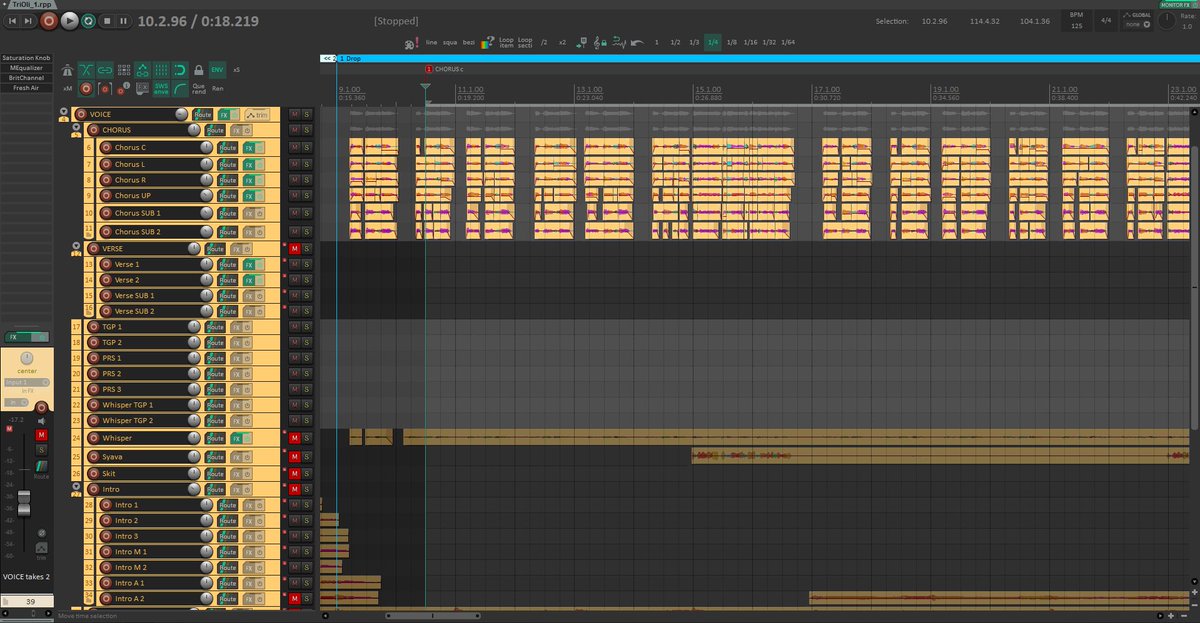Select Saturation Knob in FX list
This screenshot has height=623, width=1200.
pyautogui.click(x=27, y=58)
